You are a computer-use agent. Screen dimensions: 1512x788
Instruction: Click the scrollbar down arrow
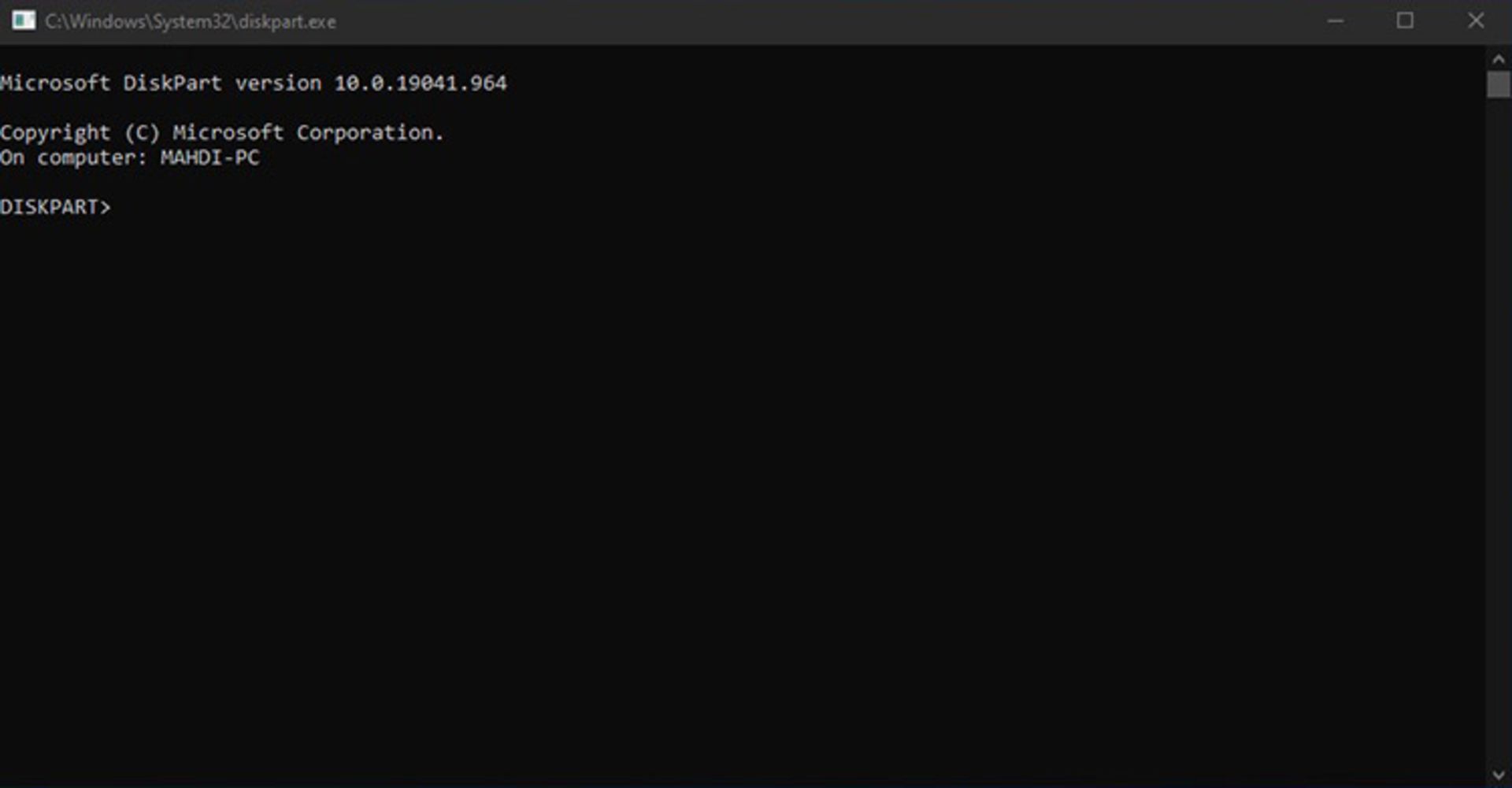pyautogui.click(x=1498, y=775)
